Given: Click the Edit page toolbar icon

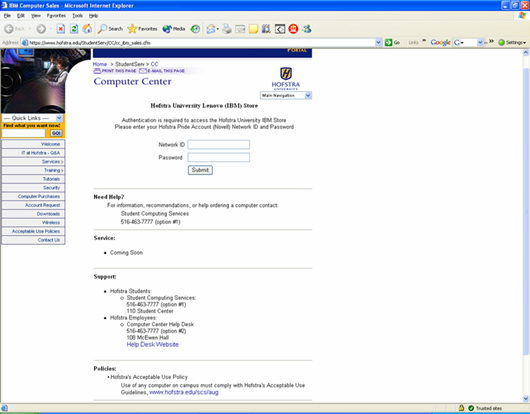Looking at the screenshot, I should point(240,29).
